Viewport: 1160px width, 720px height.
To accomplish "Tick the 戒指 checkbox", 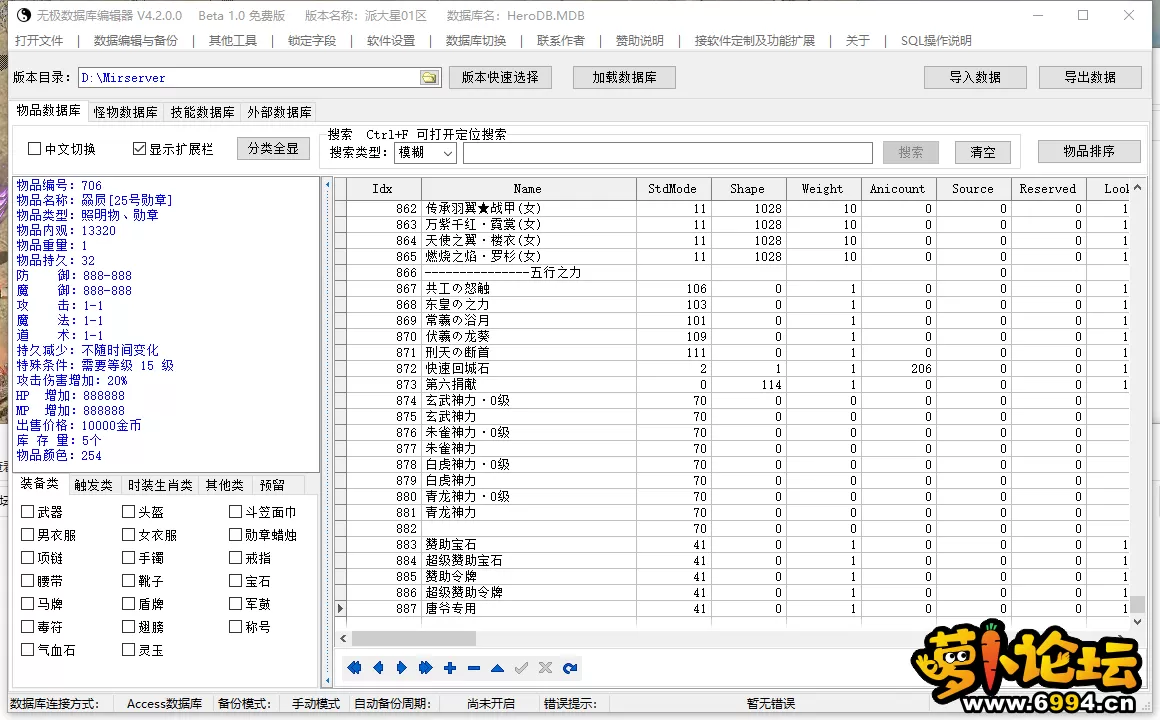I will [235, 557].
